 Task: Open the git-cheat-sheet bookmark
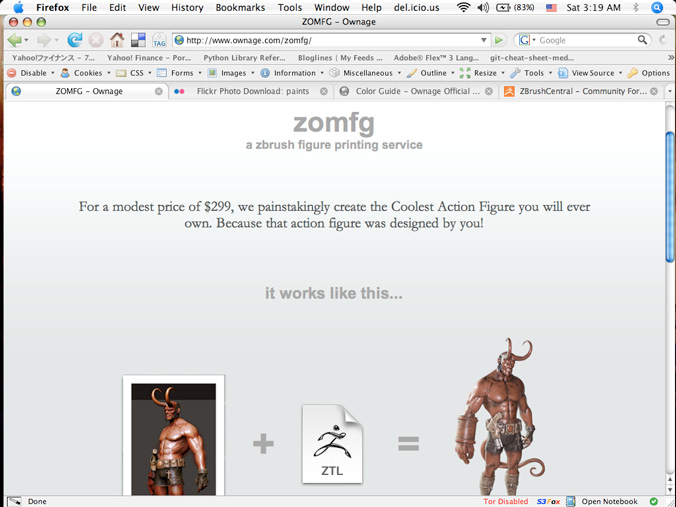pos(532,57)
